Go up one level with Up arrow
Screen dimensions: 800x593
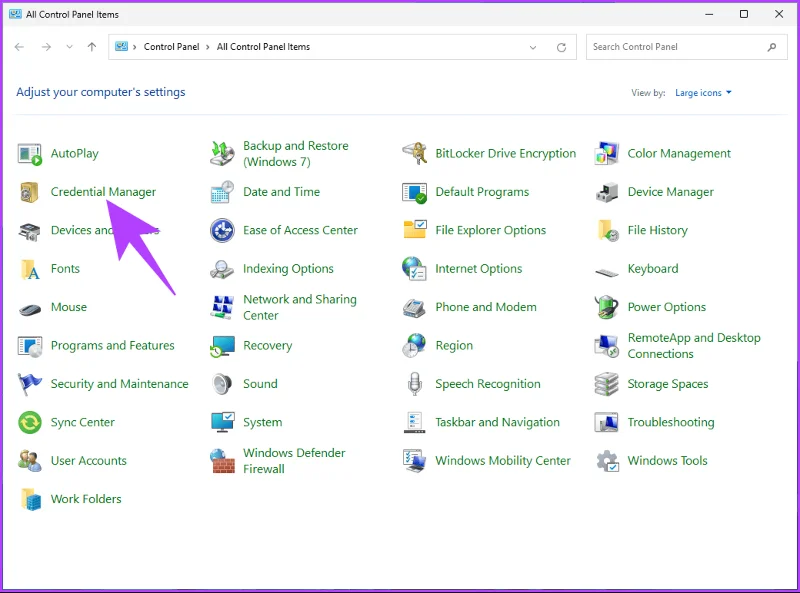[x=92, y=47]
